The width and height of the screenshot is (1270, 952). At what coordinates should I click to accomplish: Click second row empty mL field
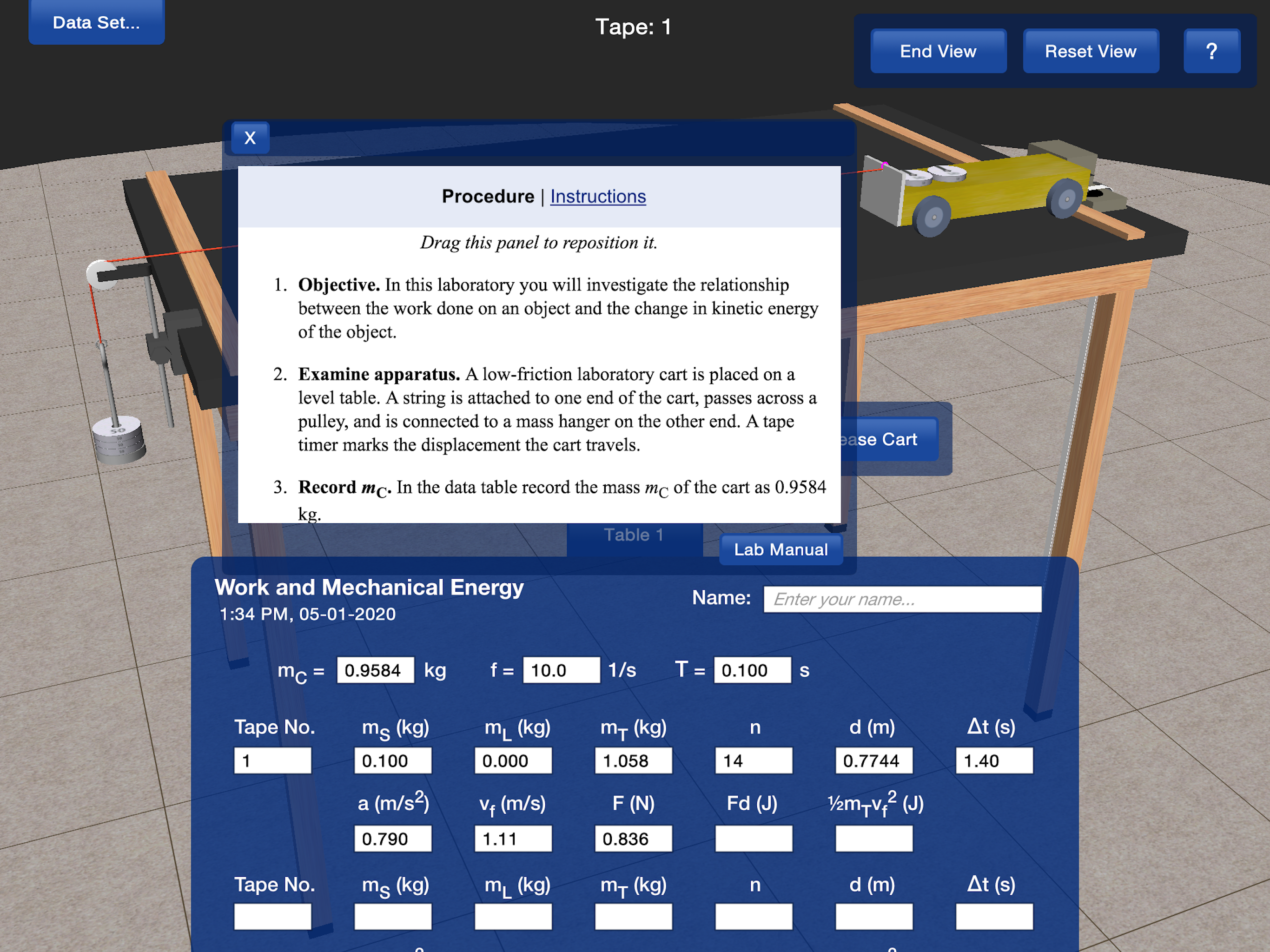click(513, 917)
